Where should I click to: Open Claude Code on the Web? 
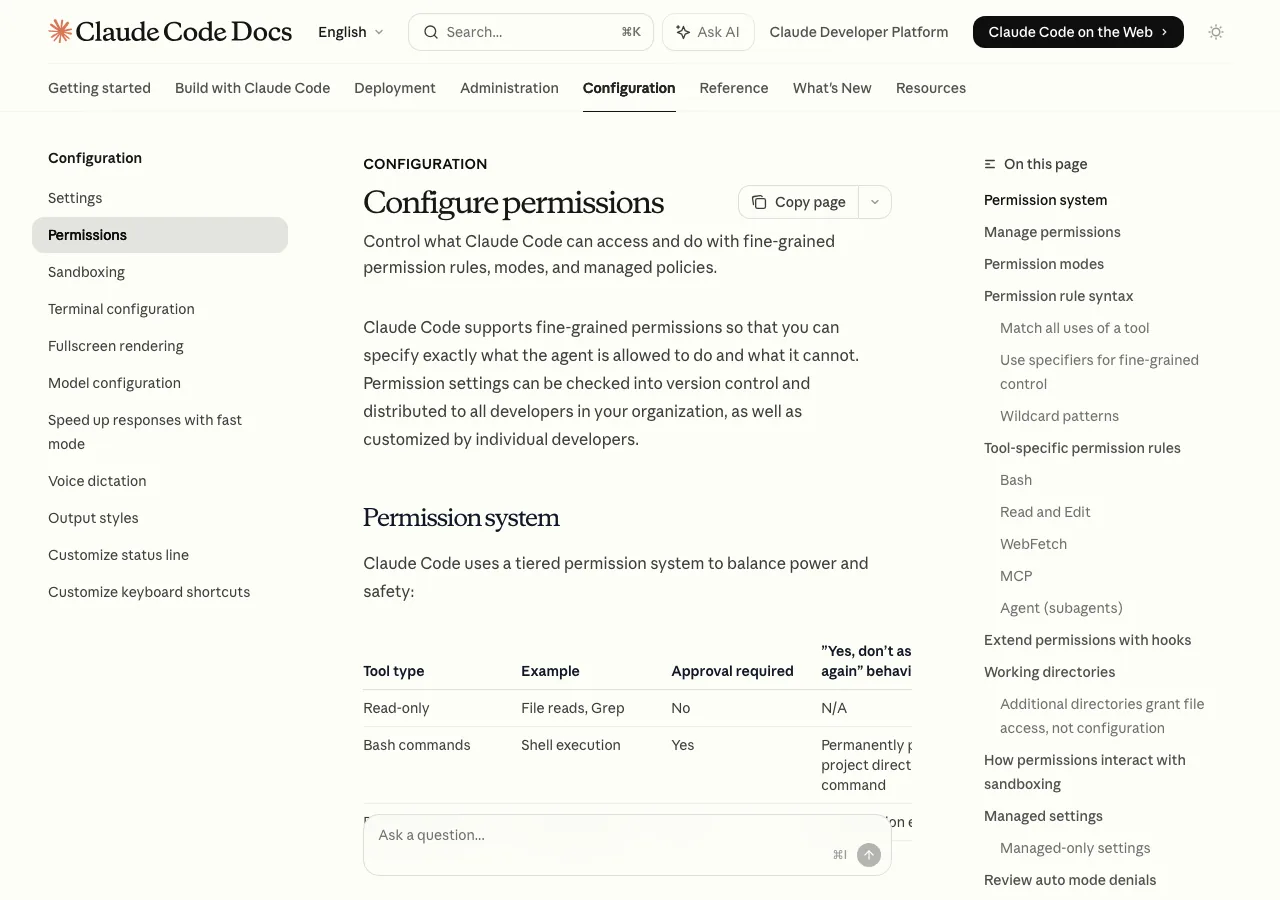click(x=1078, y=32)
